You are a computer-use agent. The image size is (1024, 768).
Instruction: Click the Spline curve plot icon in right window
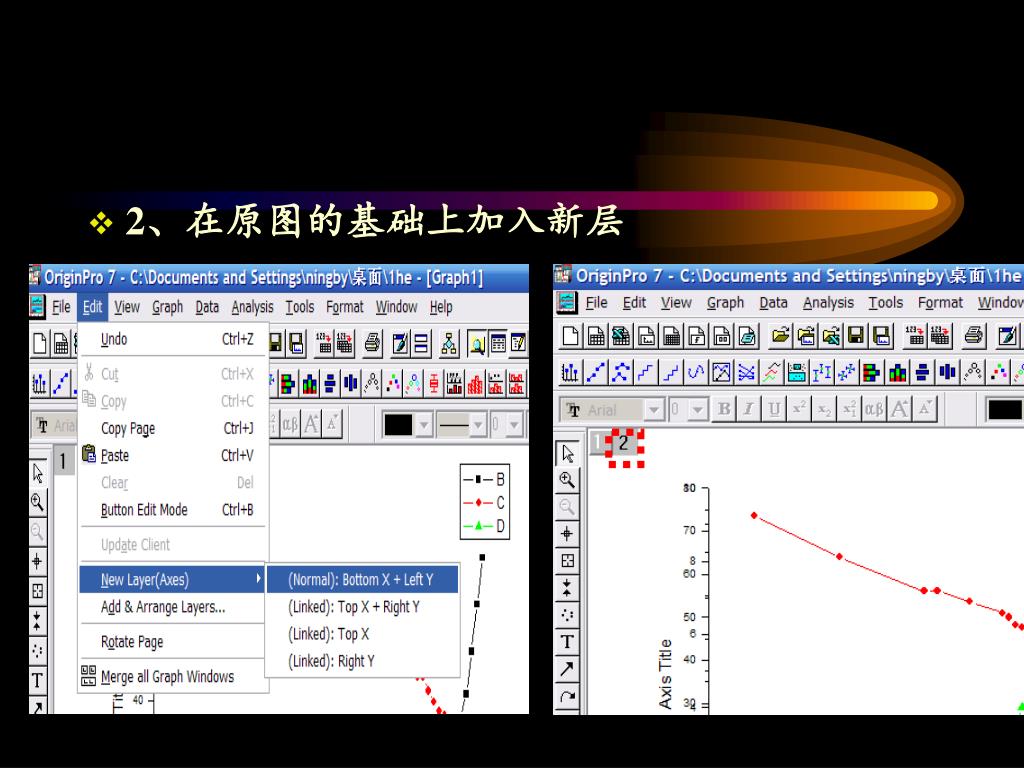(696, 372)
